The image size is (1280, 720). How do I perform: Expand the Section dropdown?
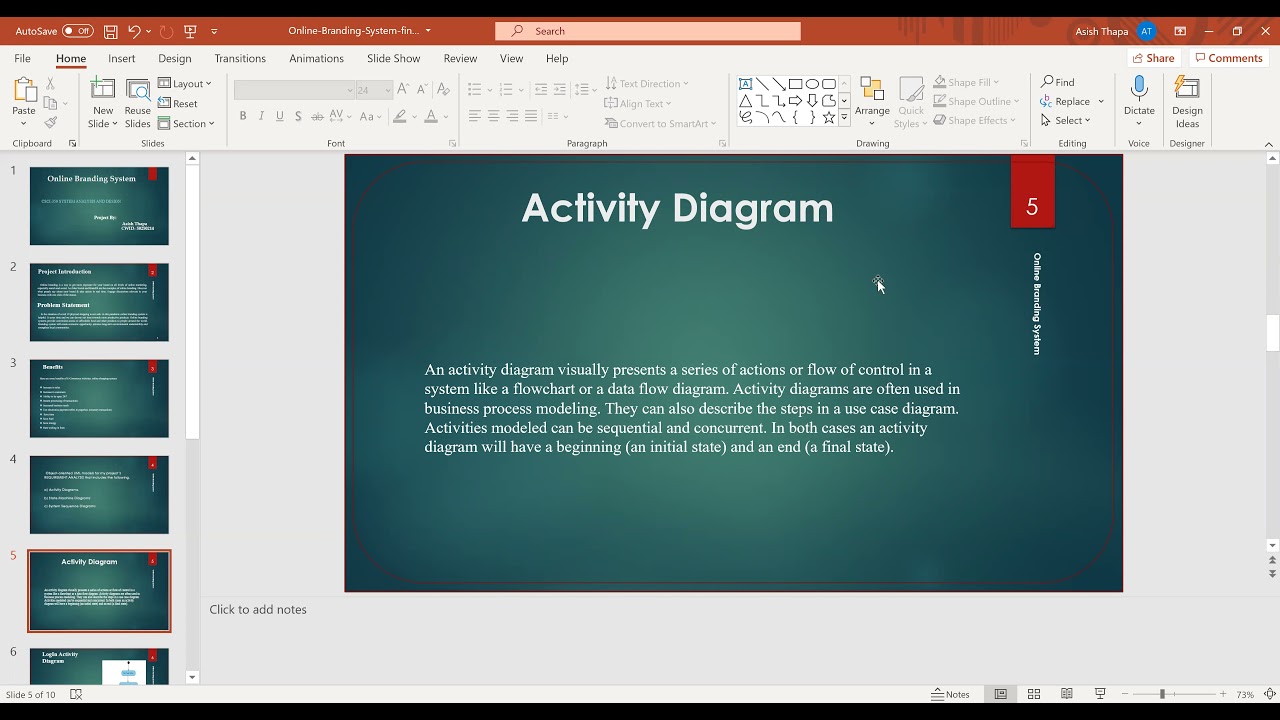tap(187, 124)
